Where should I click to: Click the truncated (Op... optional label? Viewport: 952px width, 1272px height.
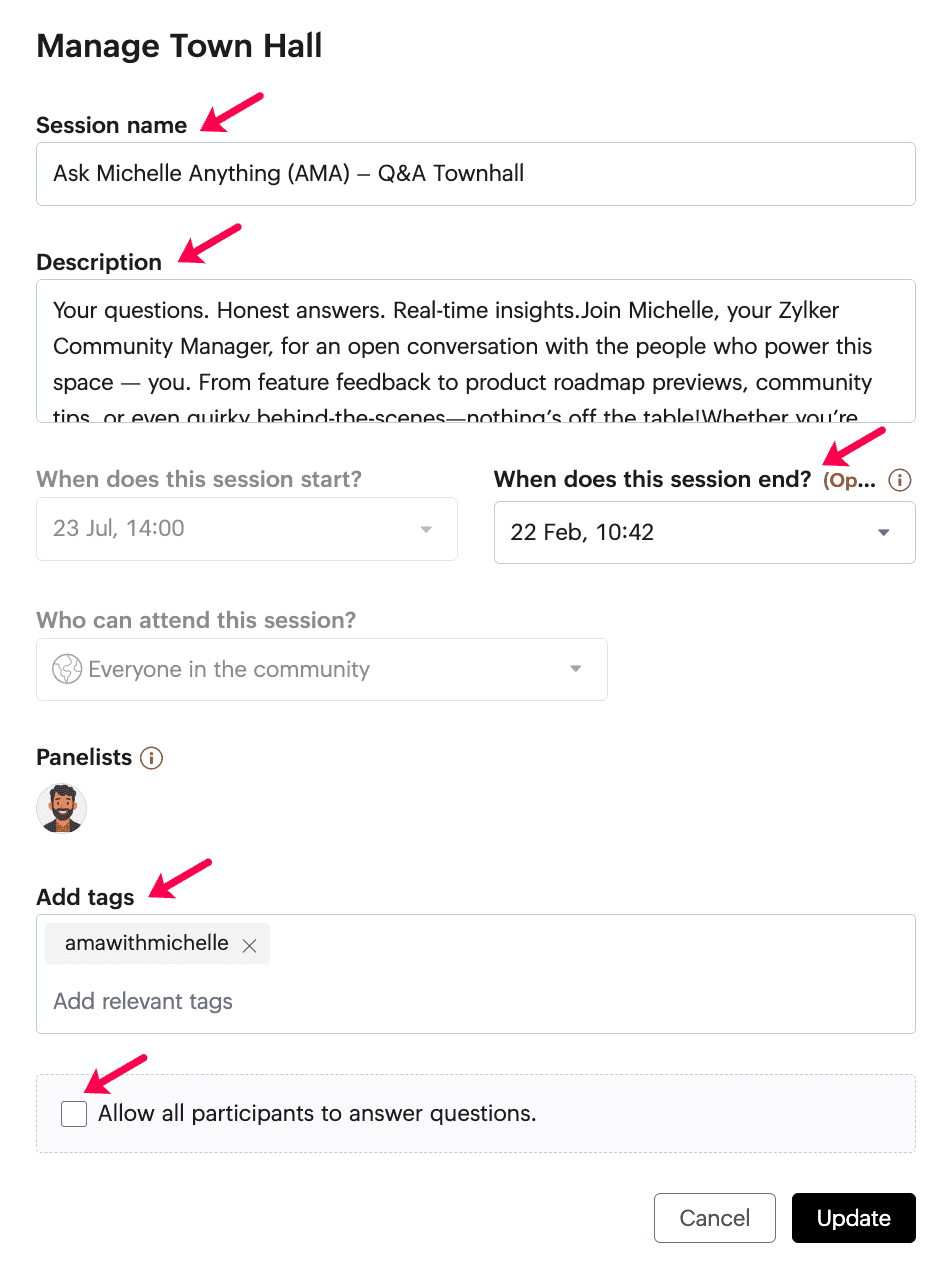(849, 480)
